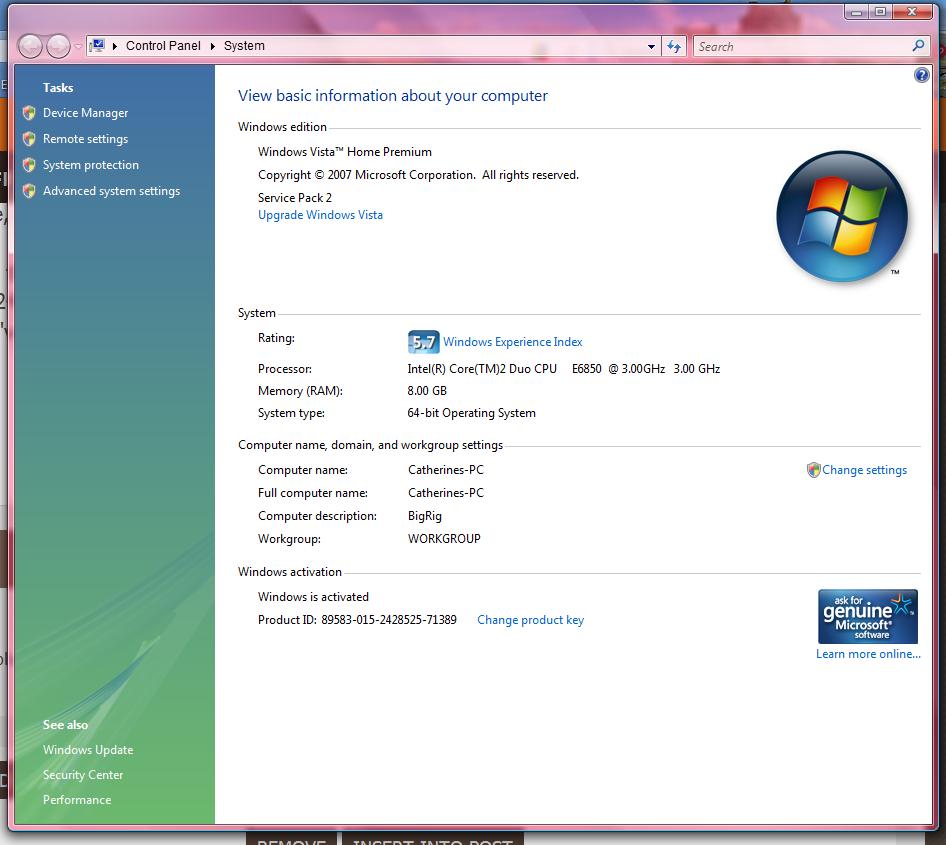Open Windows Update under See also

click(88, 750)
